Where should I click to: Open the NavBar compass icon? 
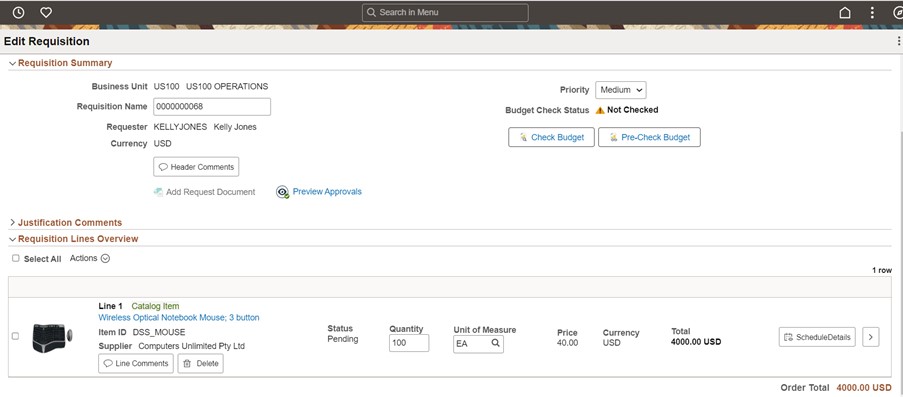pyautogui.click(x=898, y=12)
